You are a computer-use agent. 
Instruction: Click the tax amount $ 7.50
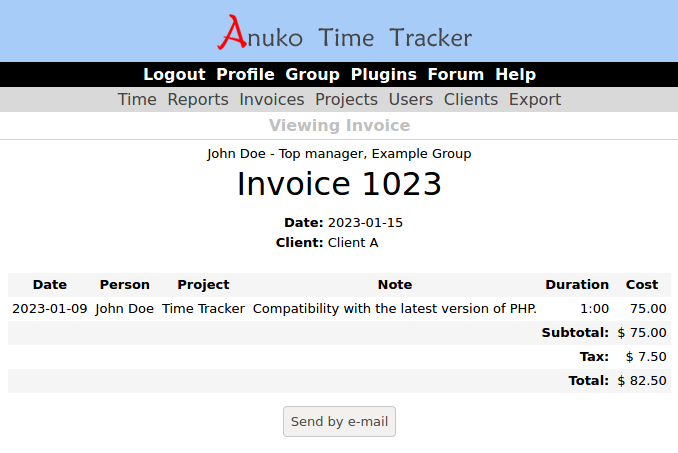646,357
